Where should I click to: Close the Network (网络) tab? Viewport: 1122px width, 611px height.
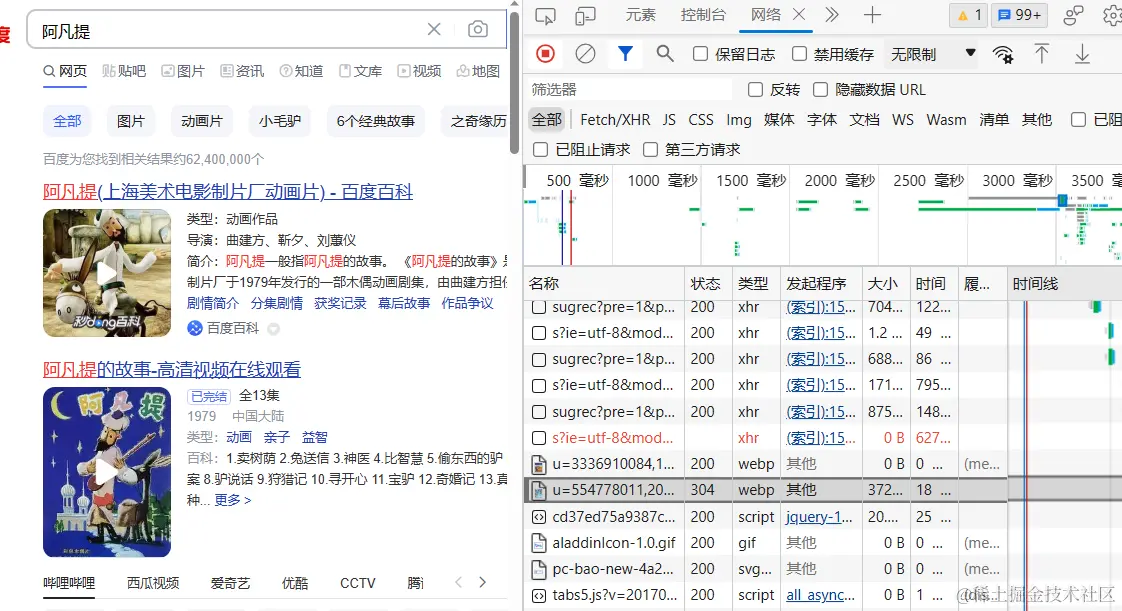(799, 14)
